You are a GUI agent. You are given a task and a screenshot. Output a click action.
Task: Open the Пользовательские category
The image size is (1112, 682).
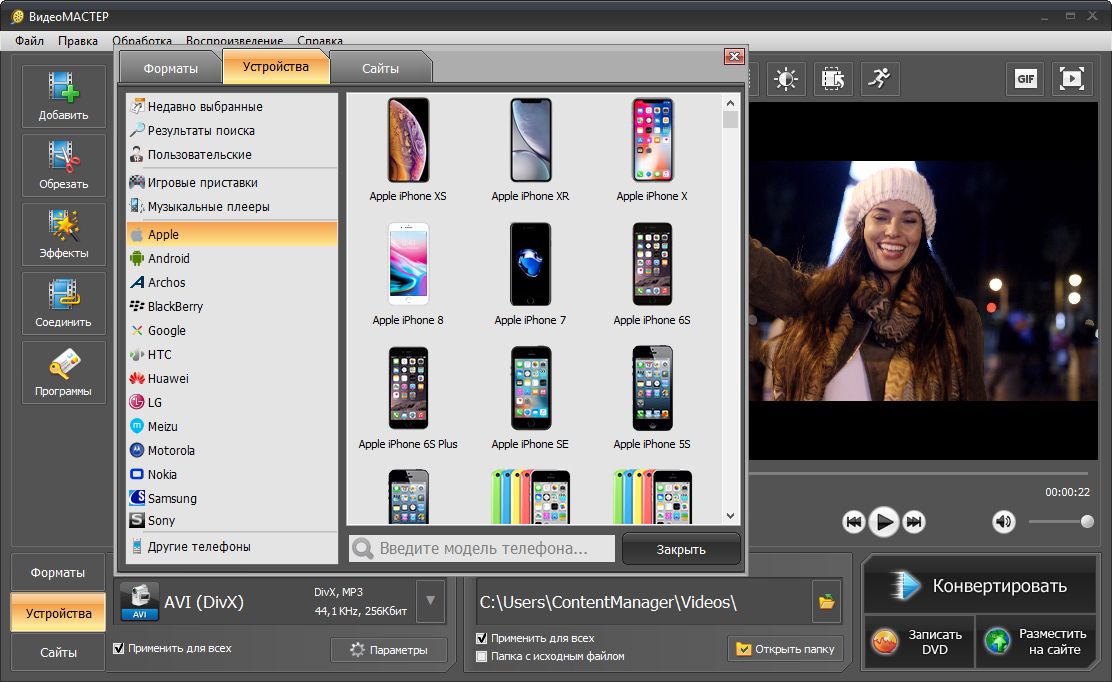coord(232,155)
